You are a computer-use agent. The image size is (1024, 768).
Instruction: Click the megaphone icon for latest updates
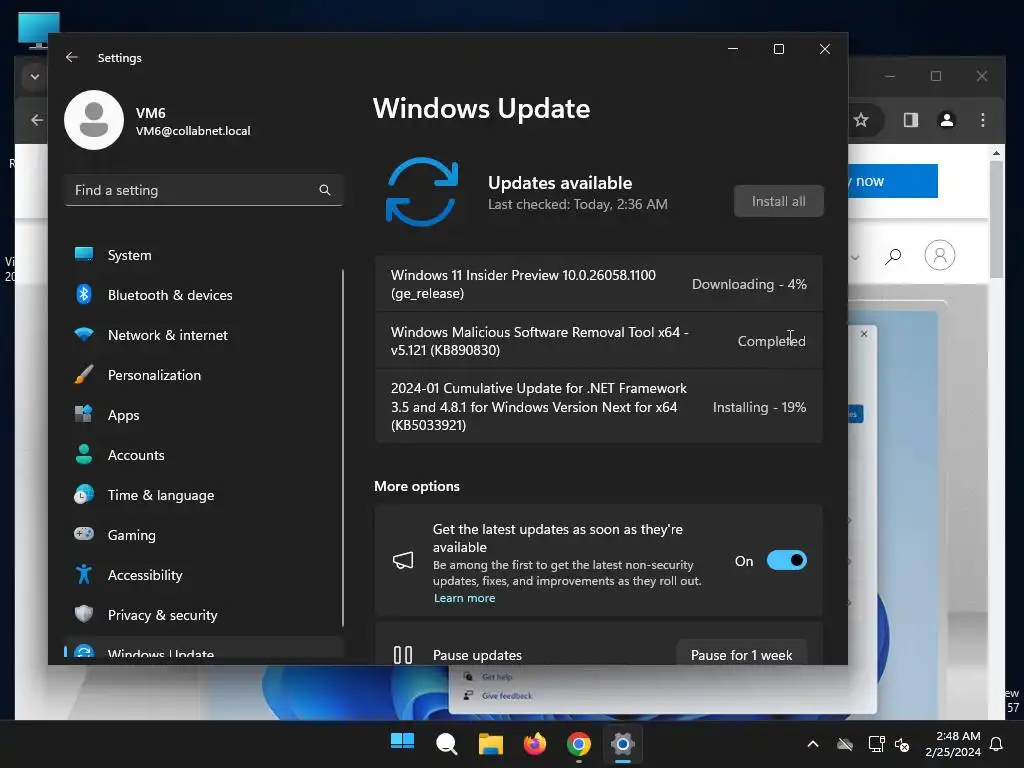[x=403, y=560]
